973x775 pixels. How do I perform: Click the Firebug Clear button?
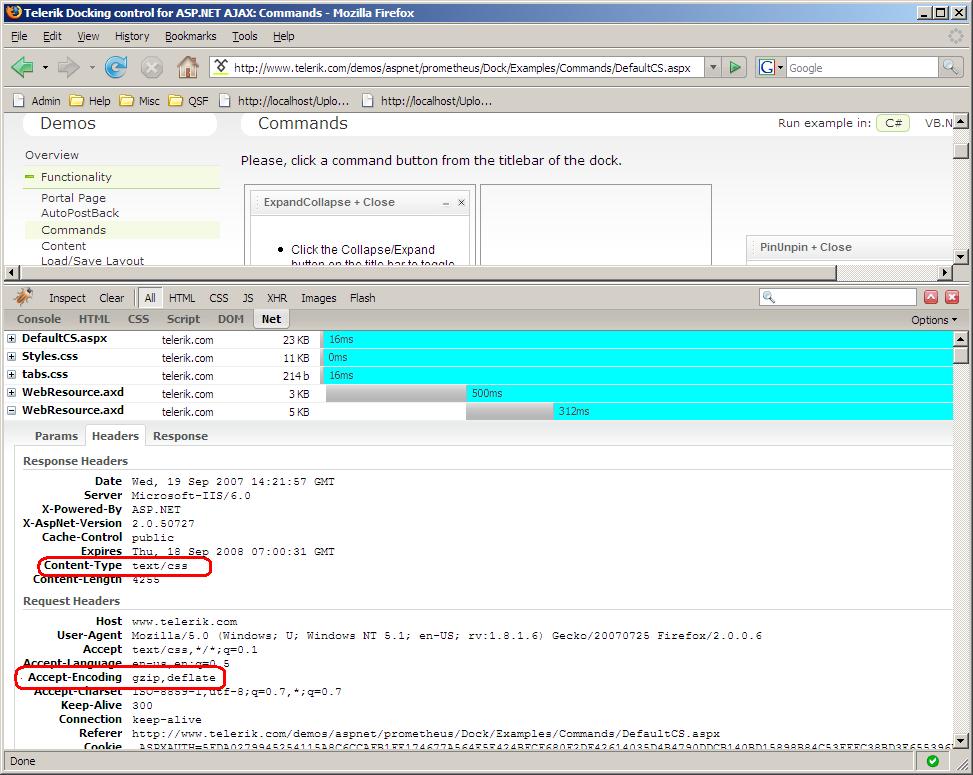click(x=112, y=298)
